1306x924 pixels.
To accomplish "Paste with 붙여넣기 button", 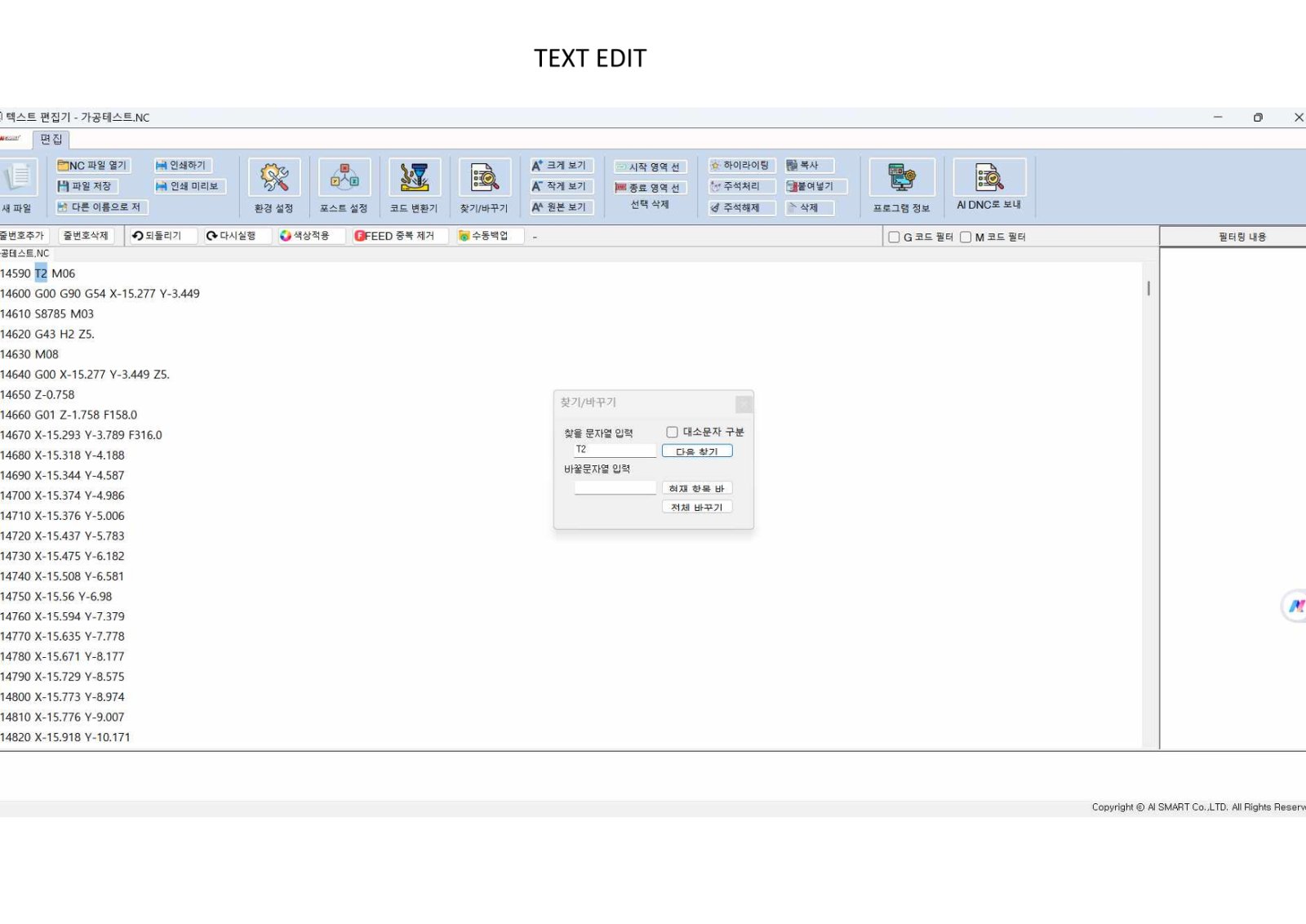I will [x=815, y=186].
